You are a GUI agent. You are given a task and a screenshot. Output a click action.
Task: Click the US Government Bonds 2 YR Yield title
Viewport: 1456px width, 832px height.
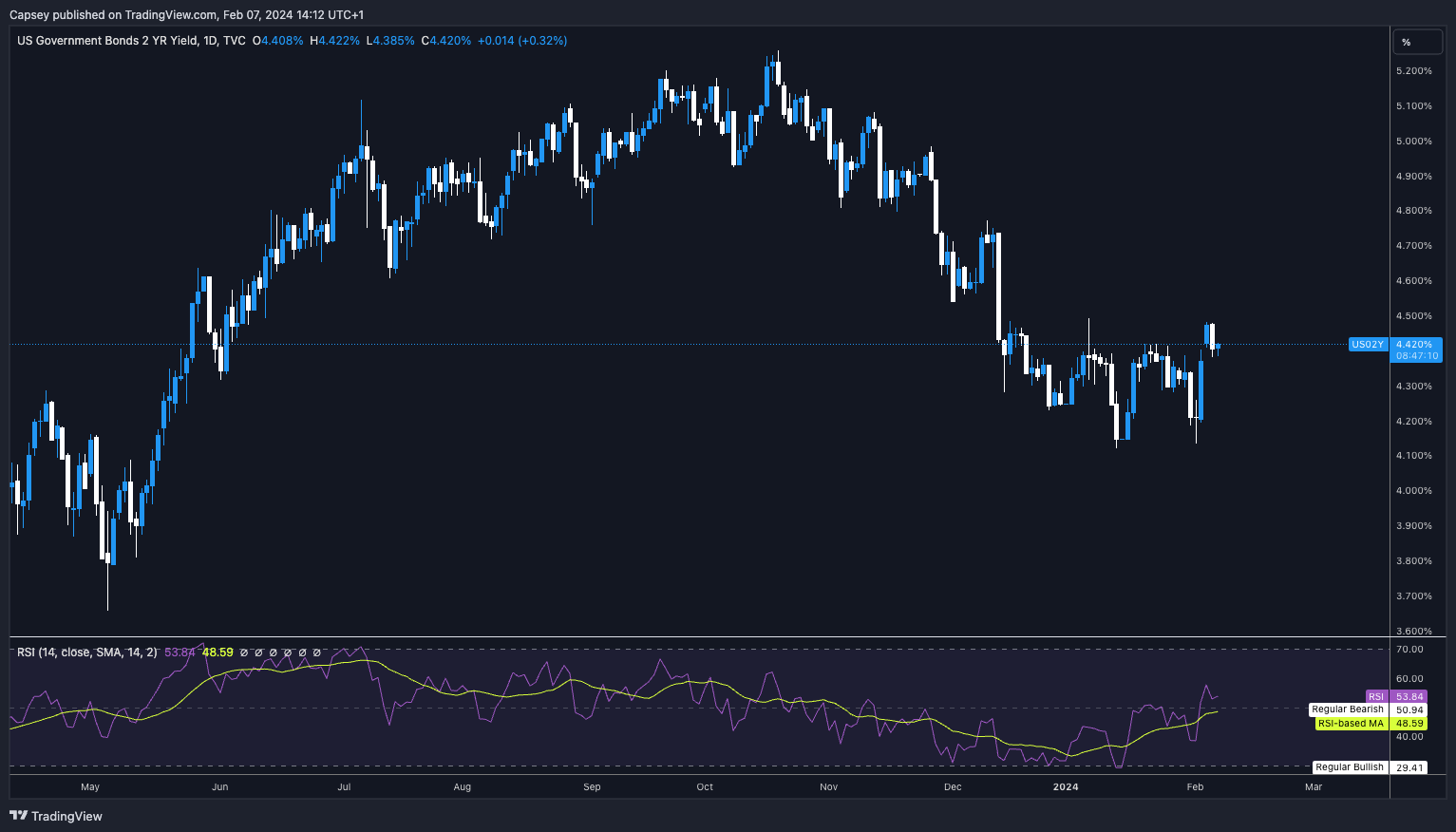[107, 41]
